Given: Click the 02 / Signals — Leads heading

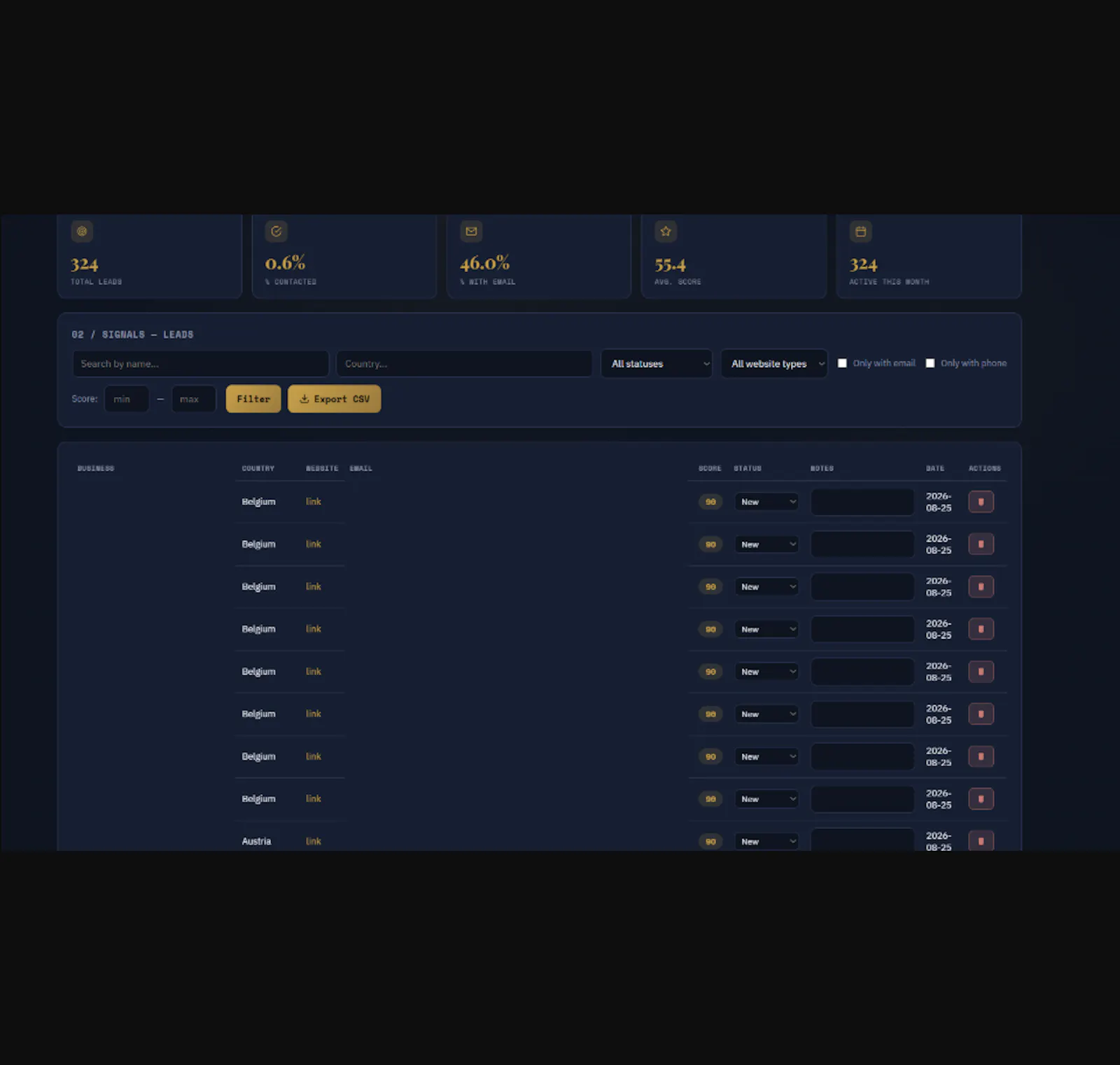Looking at the screenshot, I should (x=132, y=334).
